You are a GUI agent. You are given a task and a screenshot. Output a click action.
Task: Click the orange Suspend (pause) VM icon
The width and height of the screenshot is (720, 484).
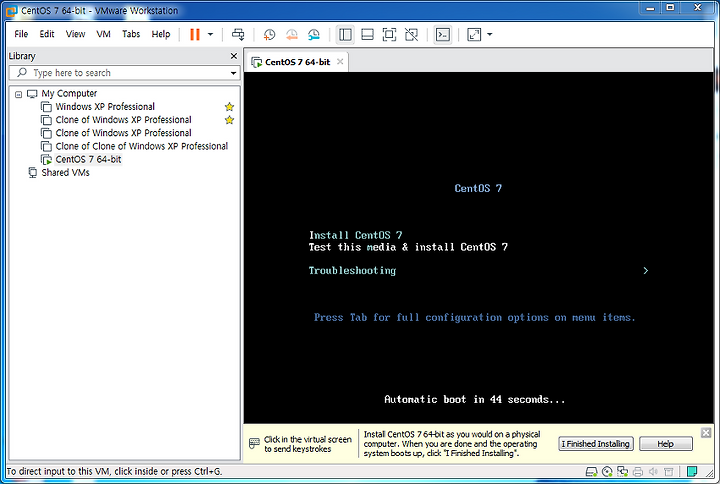[x=195, y=34]
